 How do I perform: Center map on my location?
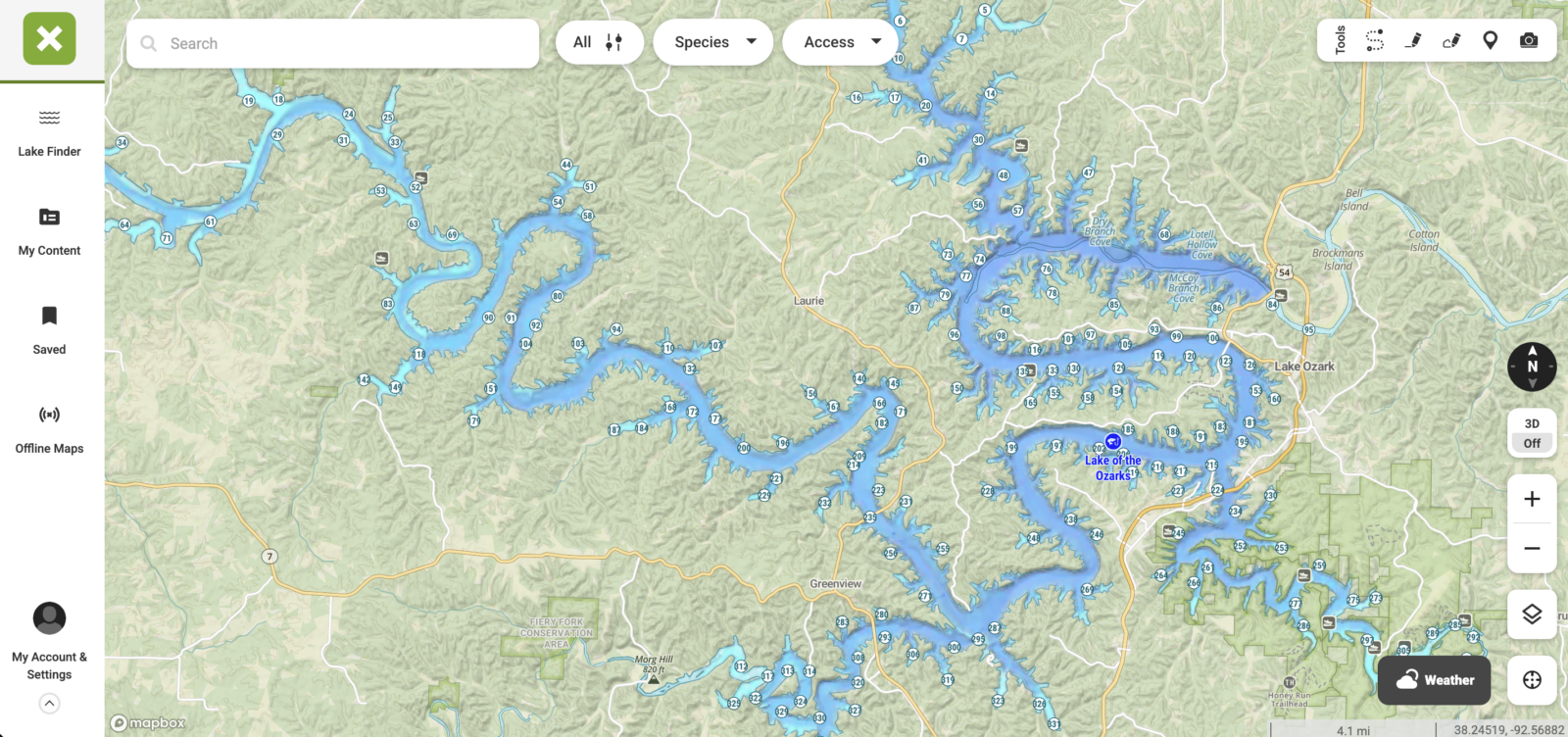1532,680
